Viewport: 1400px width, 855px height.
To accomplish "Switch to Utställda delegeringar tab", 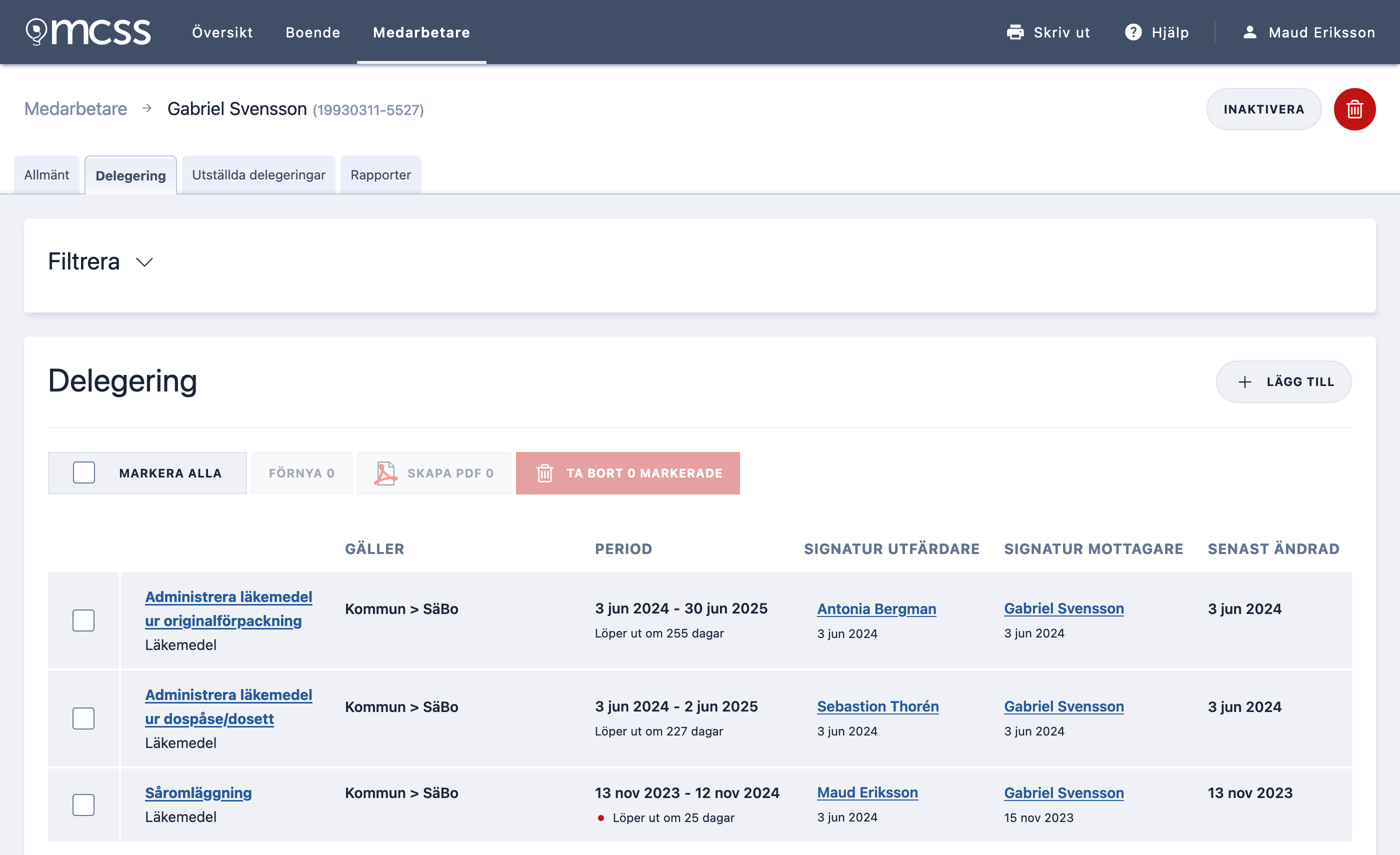I will coord(258,175).
